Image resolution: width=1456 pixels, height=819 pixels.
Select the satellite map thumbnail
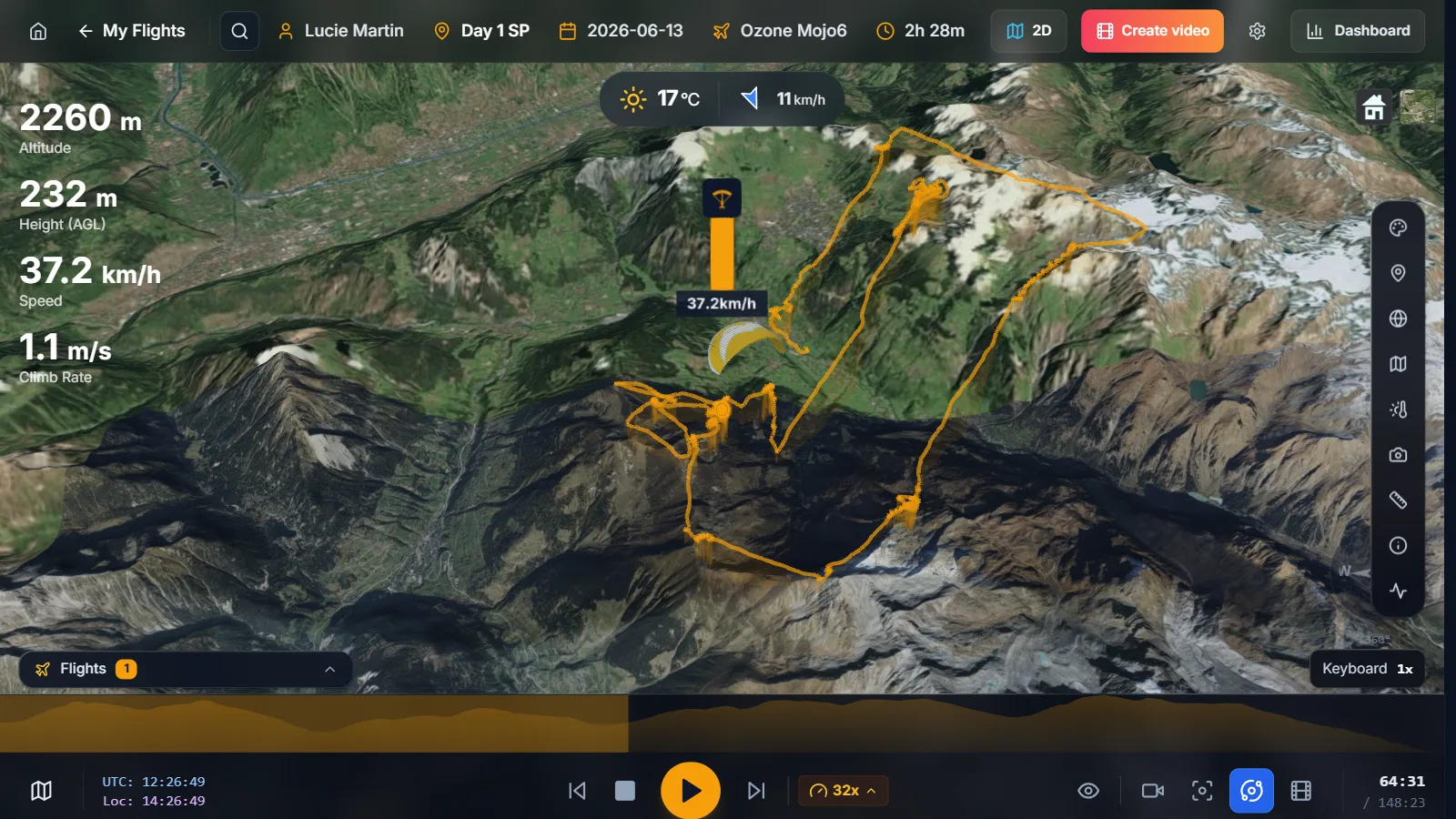coord(1417,106)
